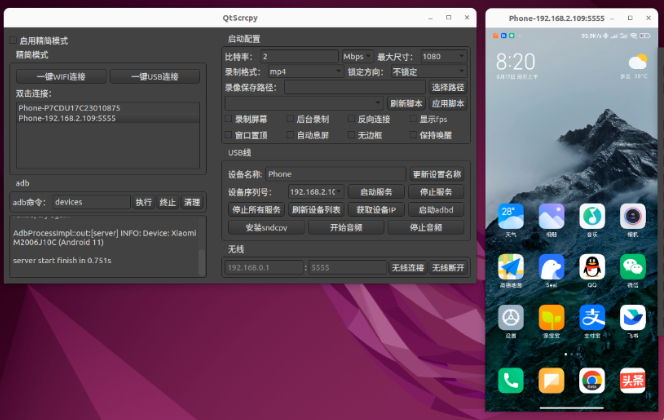Click the 安装sndcpy button
Image resolution: width=664 pixels, height=420 pixels.
pyautogui.click(x=266, y=227)
